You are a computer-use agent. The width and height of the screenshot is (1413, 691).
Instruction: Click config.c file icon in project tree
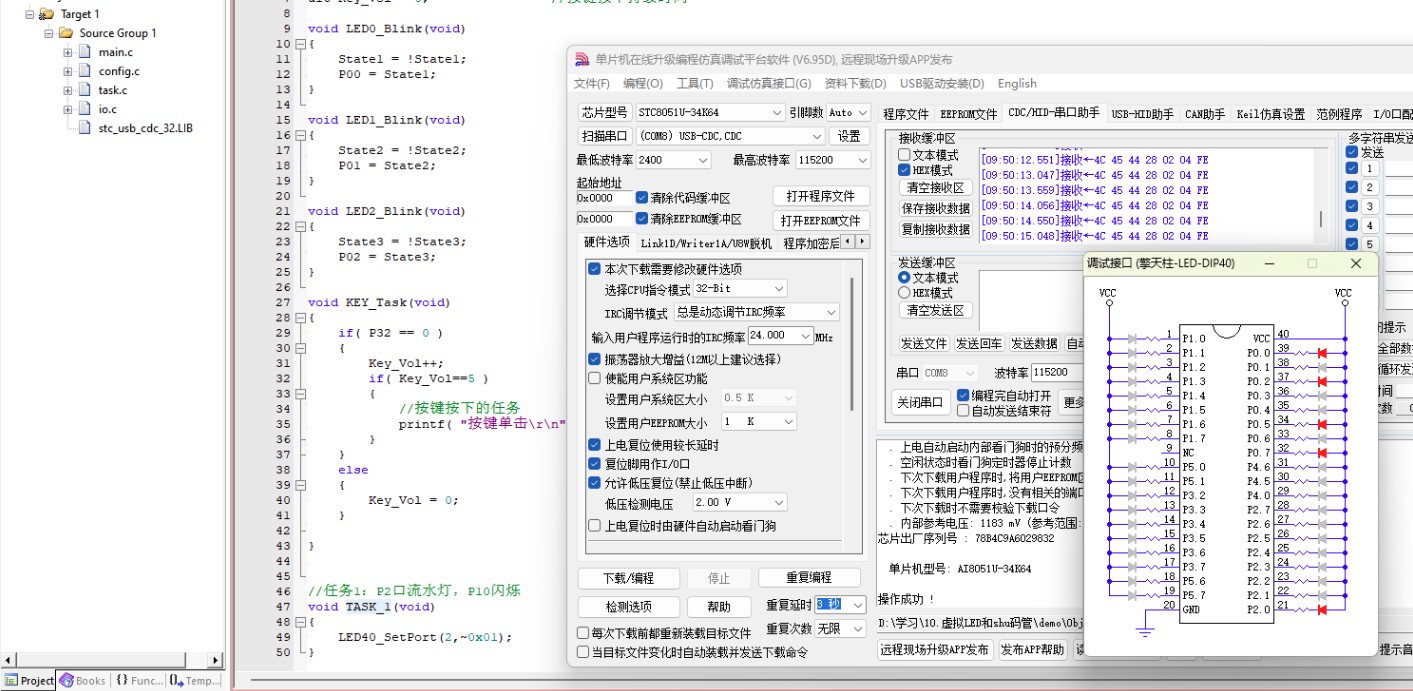click(85, 71)
